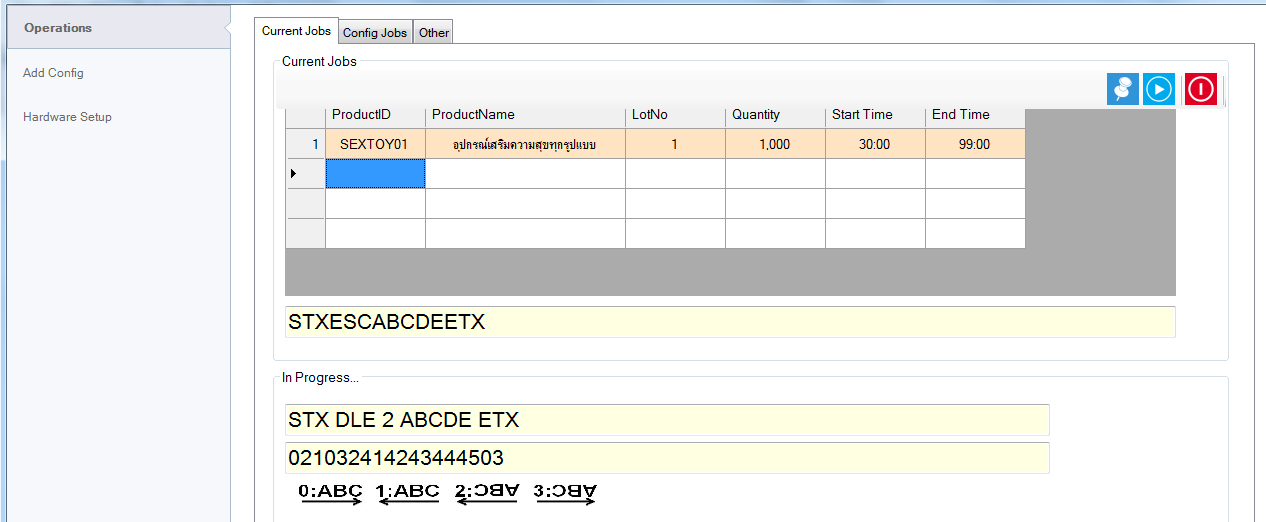Click the red stop power icon
The image size is (1266, 522).
point(1201,89)
